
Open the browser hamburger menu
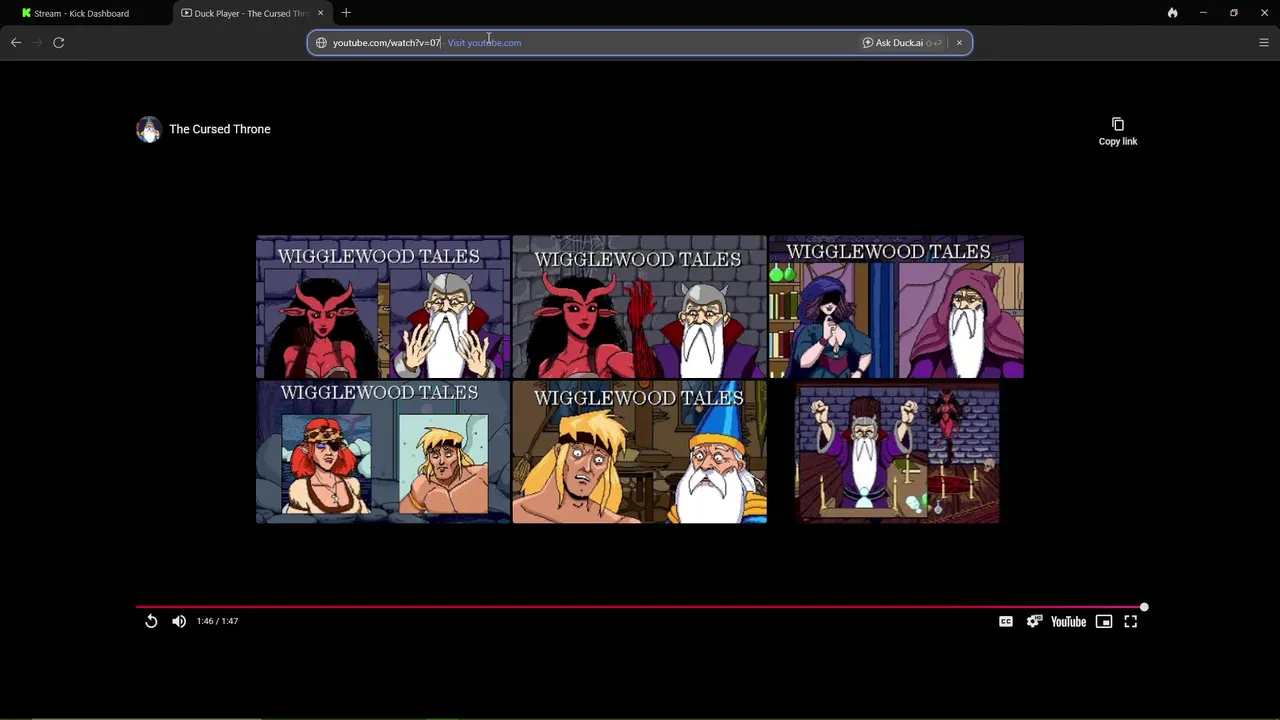1264,42
